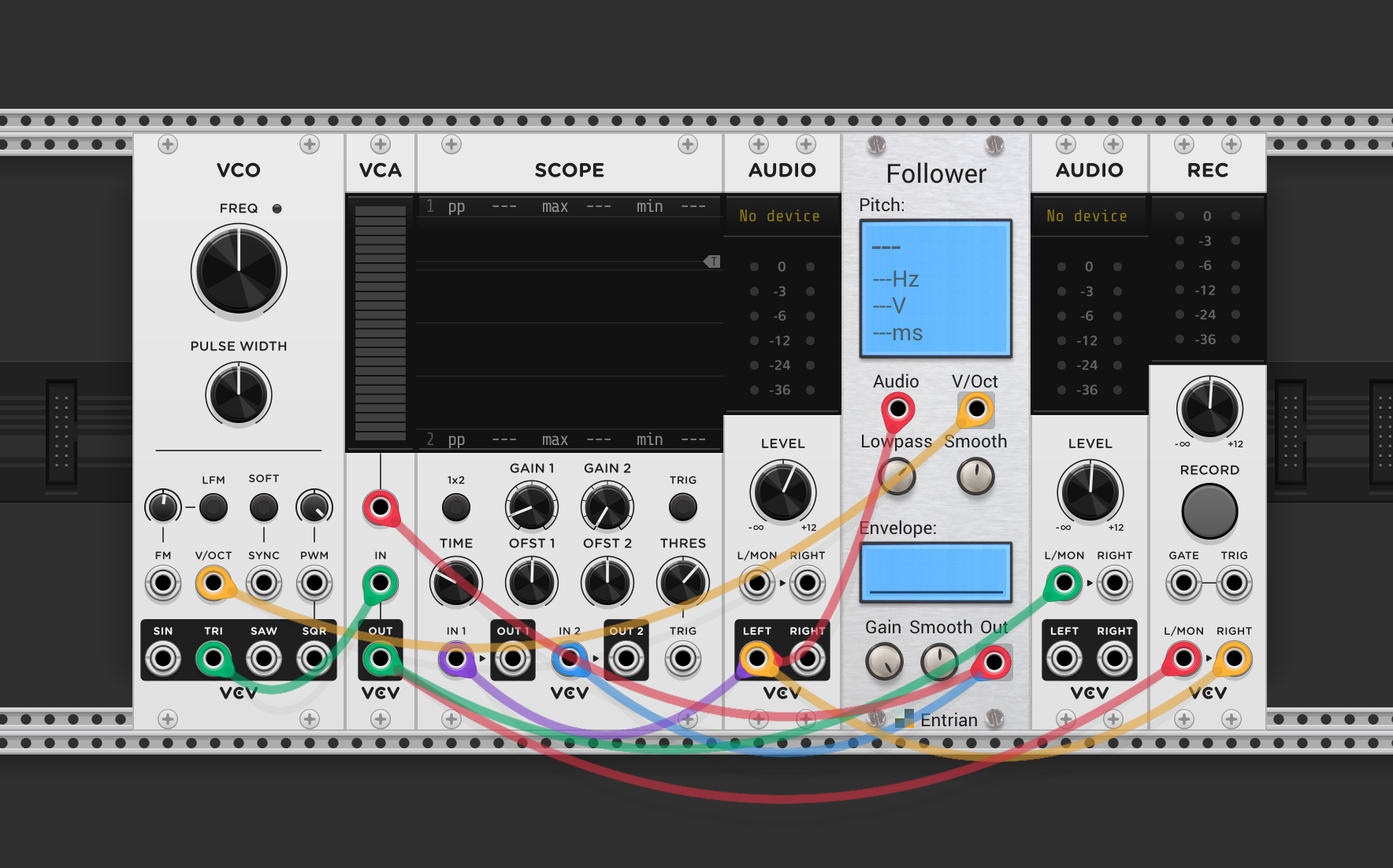Viewport: 1393px width, 868px height.
Task: Click the SCOPE IN 1 port
Action: coord(456,658)
